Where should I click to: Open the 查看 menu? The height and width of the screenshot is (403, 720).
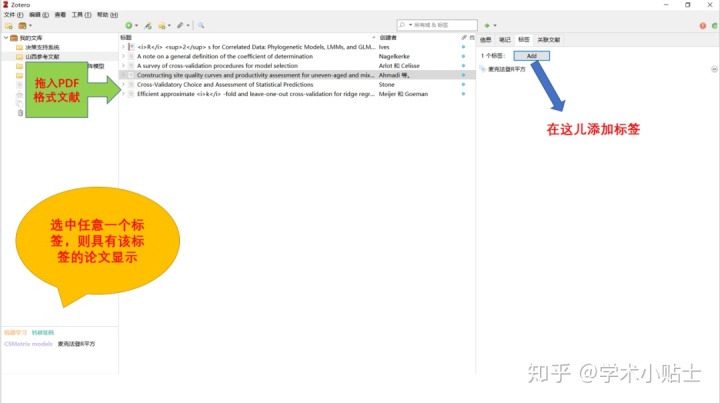60,15
